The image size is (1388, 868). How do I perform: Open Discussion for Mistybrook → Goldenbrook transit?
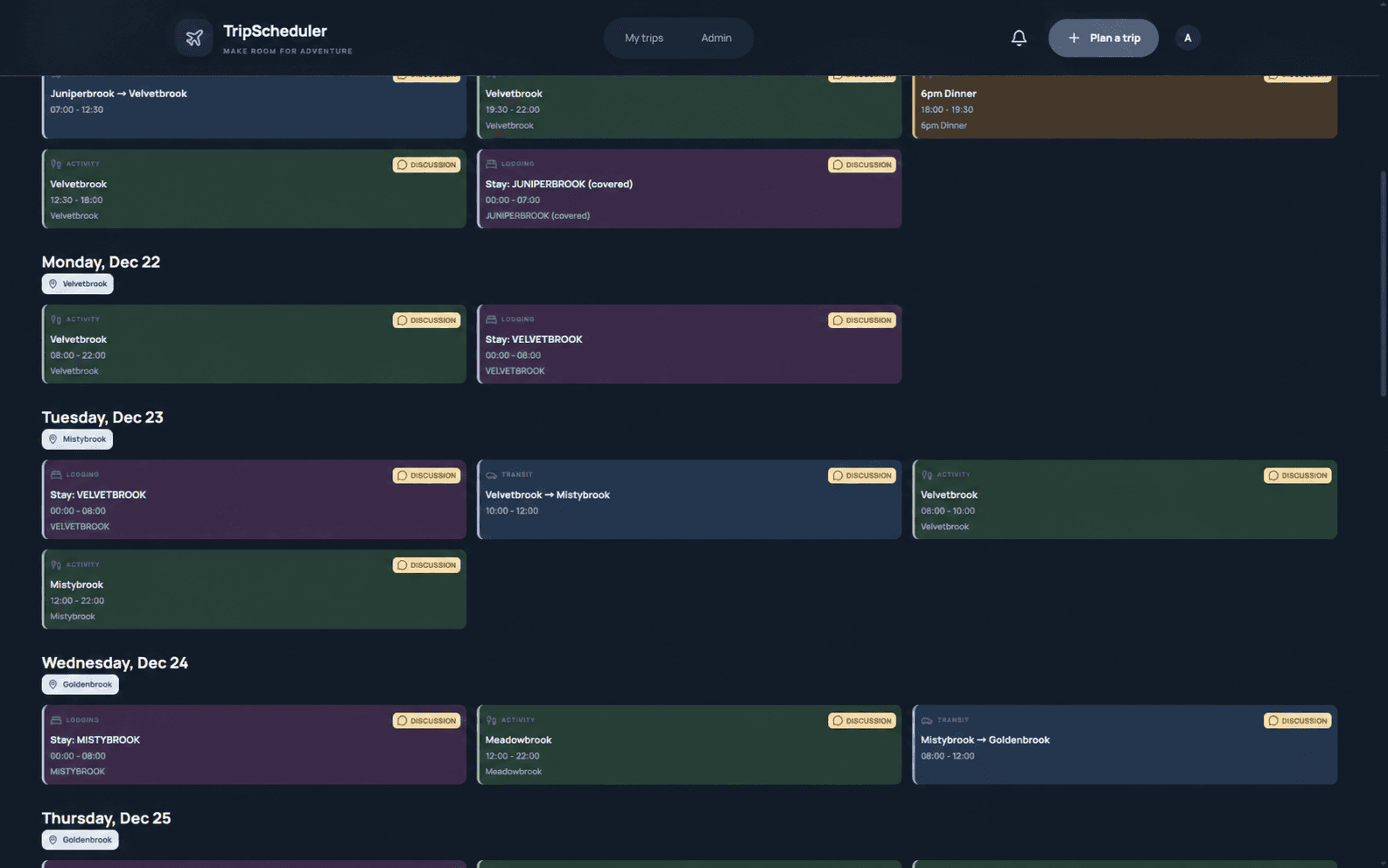click(x=1297, y=721)
